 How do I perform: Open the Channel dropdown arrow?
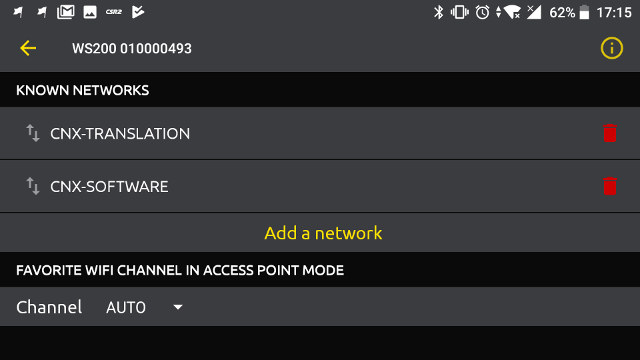click(178, 307)
